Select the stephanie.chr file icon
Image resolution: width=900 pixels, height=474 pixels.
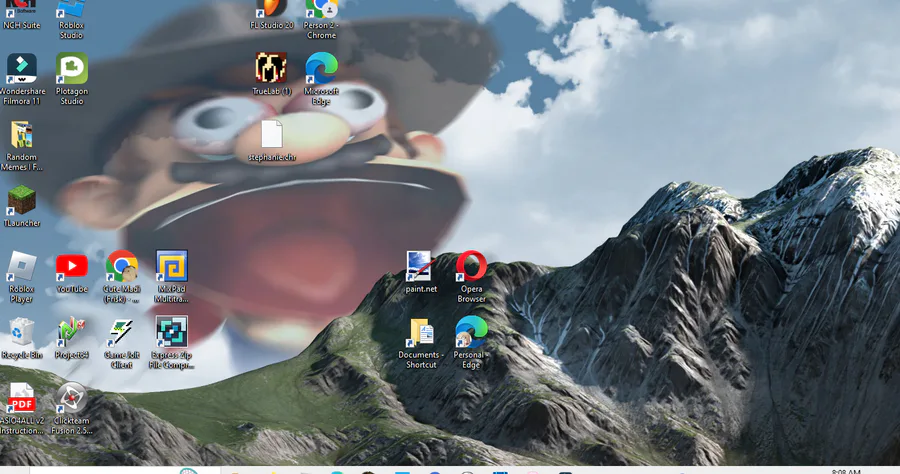271,141
